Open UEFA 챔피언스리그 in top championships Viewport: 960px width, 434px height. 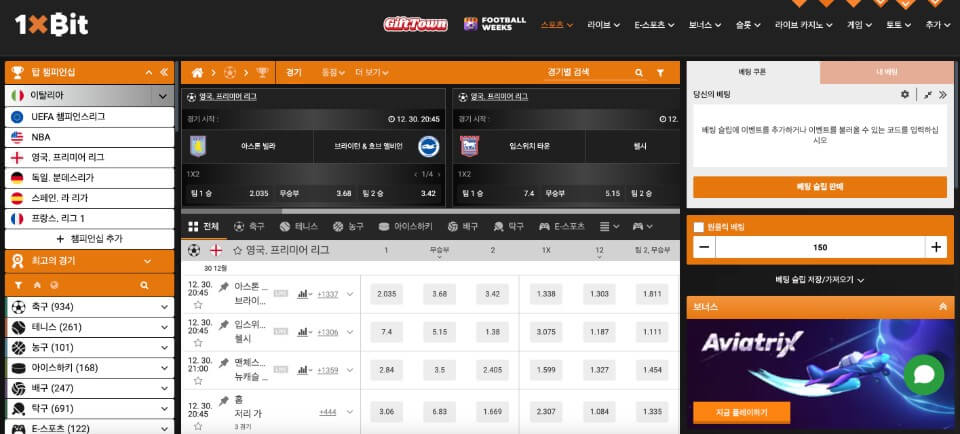click(x=89, y=116)
